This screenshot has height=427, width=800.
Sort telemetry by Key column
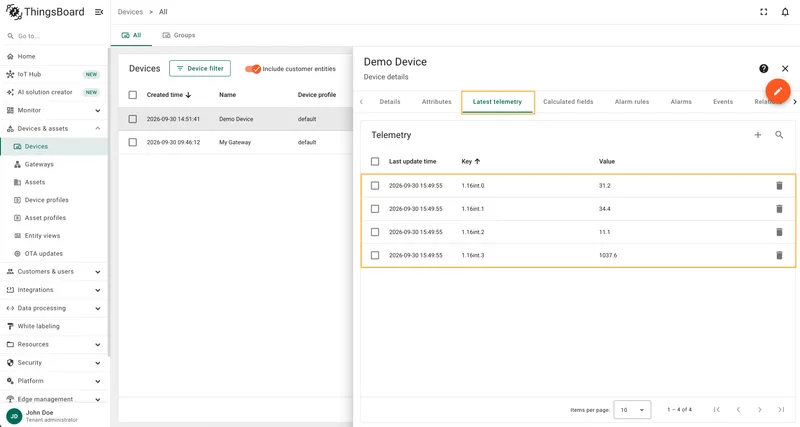tap(470, 161)
